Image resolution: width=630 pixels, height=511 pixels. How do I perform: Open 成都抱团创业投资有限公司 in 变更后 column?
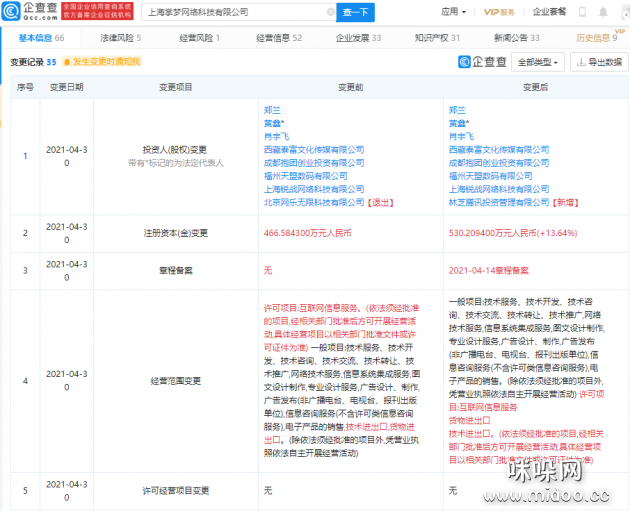point(499,163)
